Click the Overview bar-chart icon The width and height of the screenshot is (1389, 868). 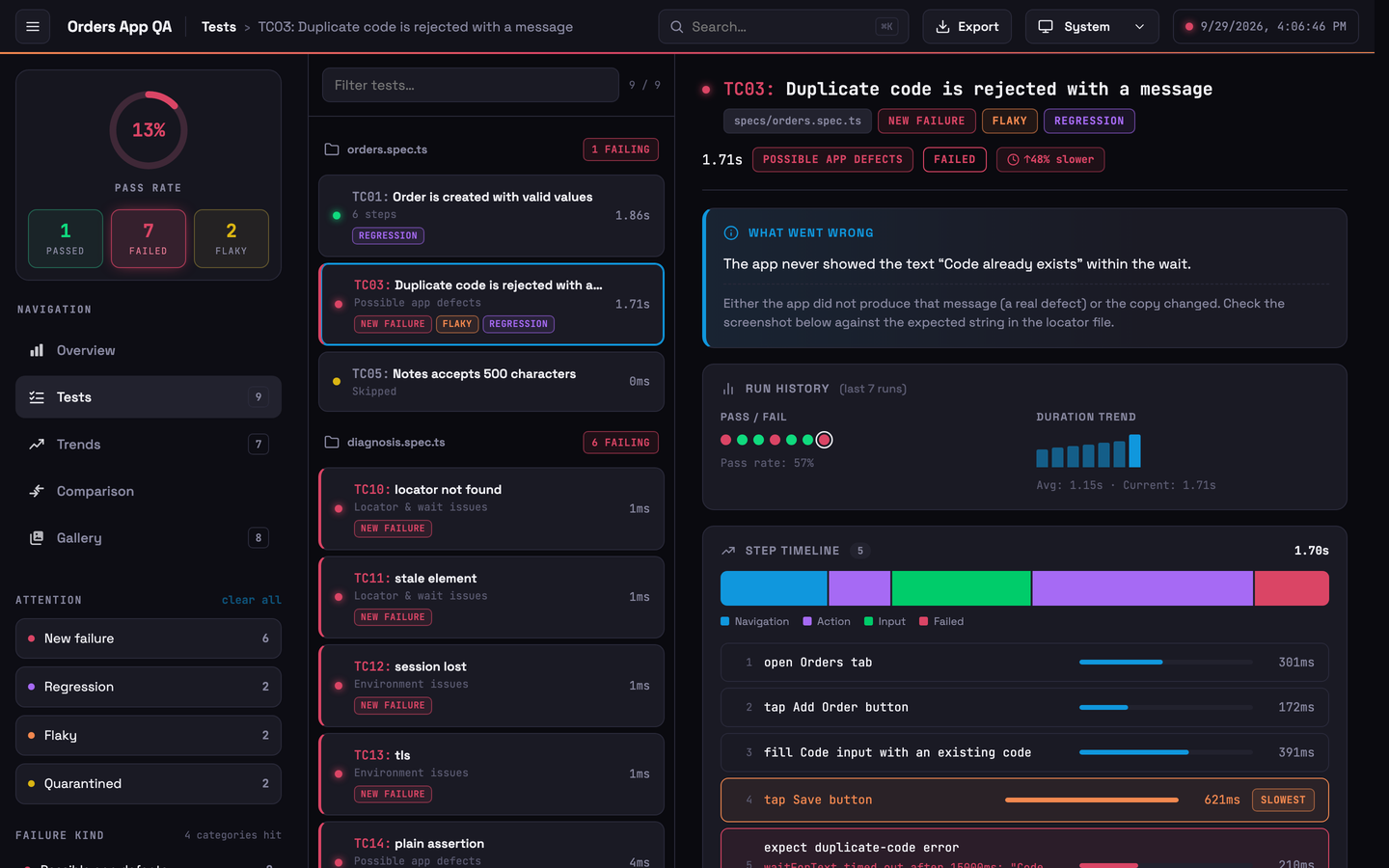point(37,350)
